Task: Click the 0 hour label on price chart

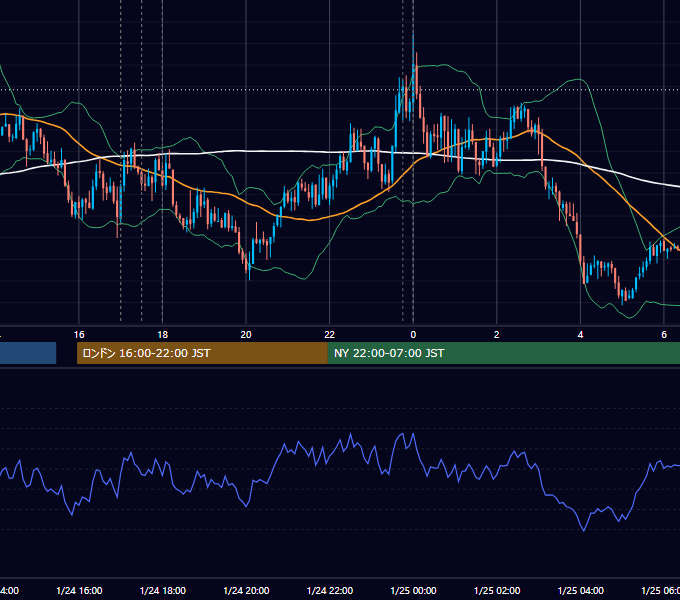Action: 413,335
